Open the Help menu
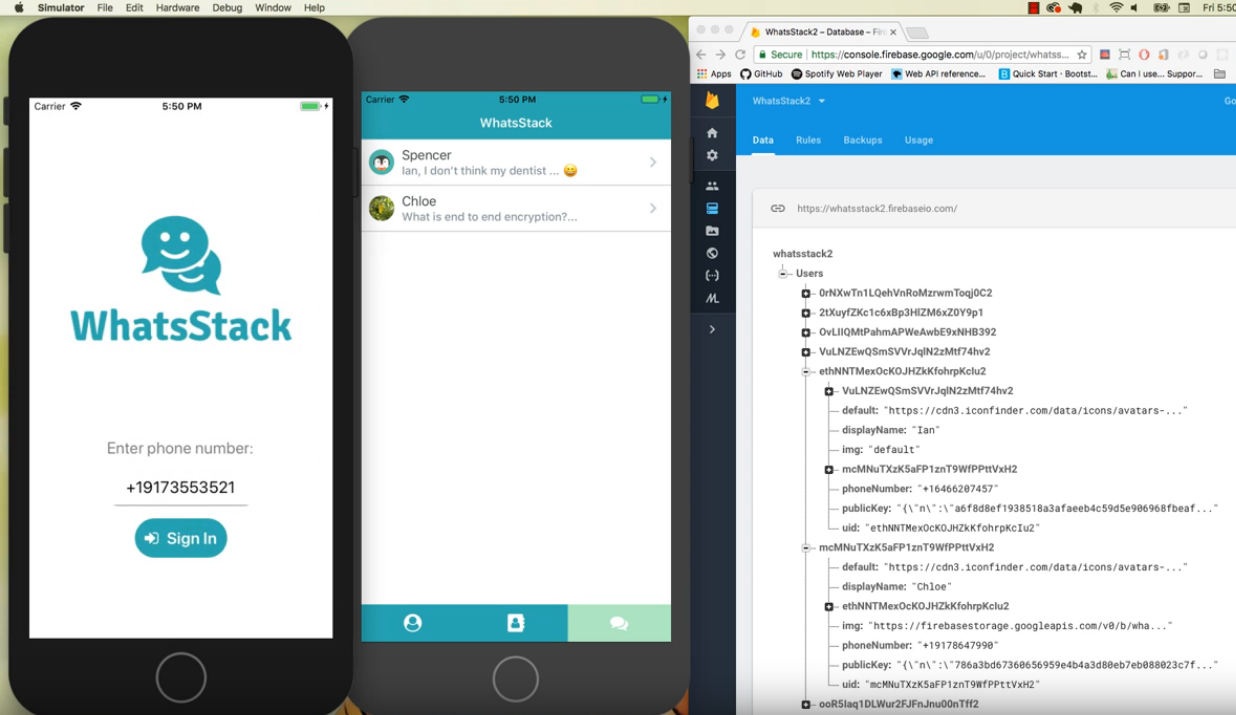This screenshot has width=1236, height=715. [314, 8]
